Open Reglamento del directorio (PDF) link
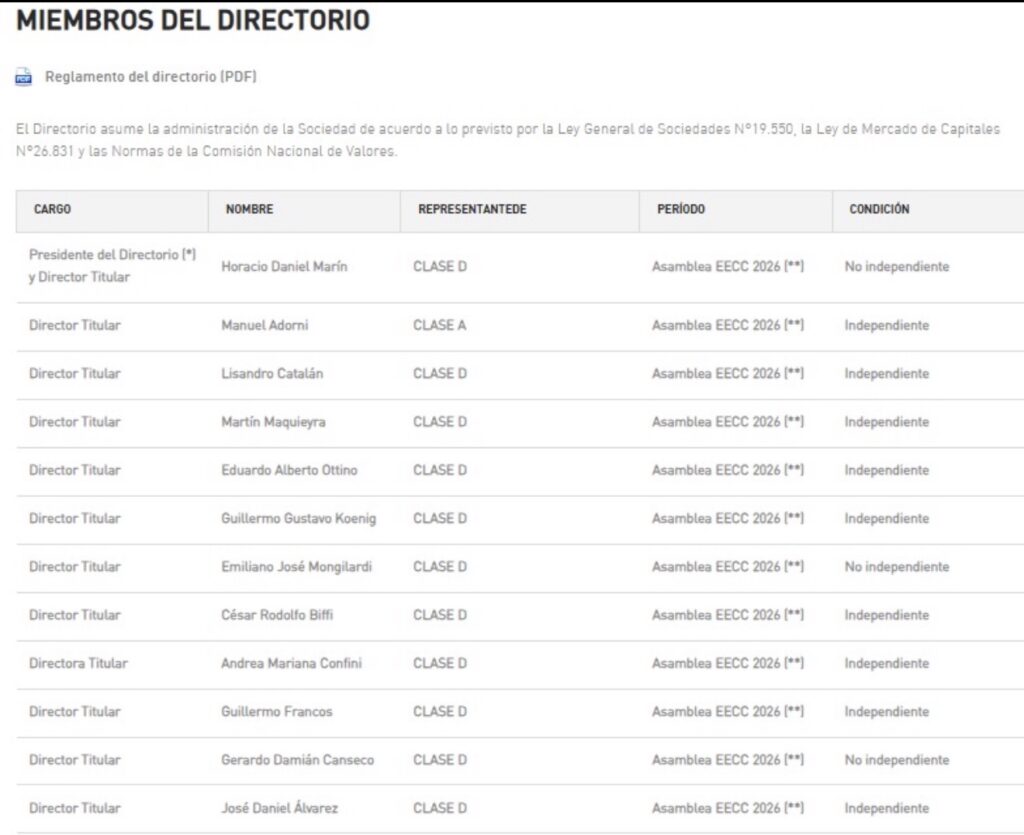1024x835 pixels. click(x=151, y=77)
